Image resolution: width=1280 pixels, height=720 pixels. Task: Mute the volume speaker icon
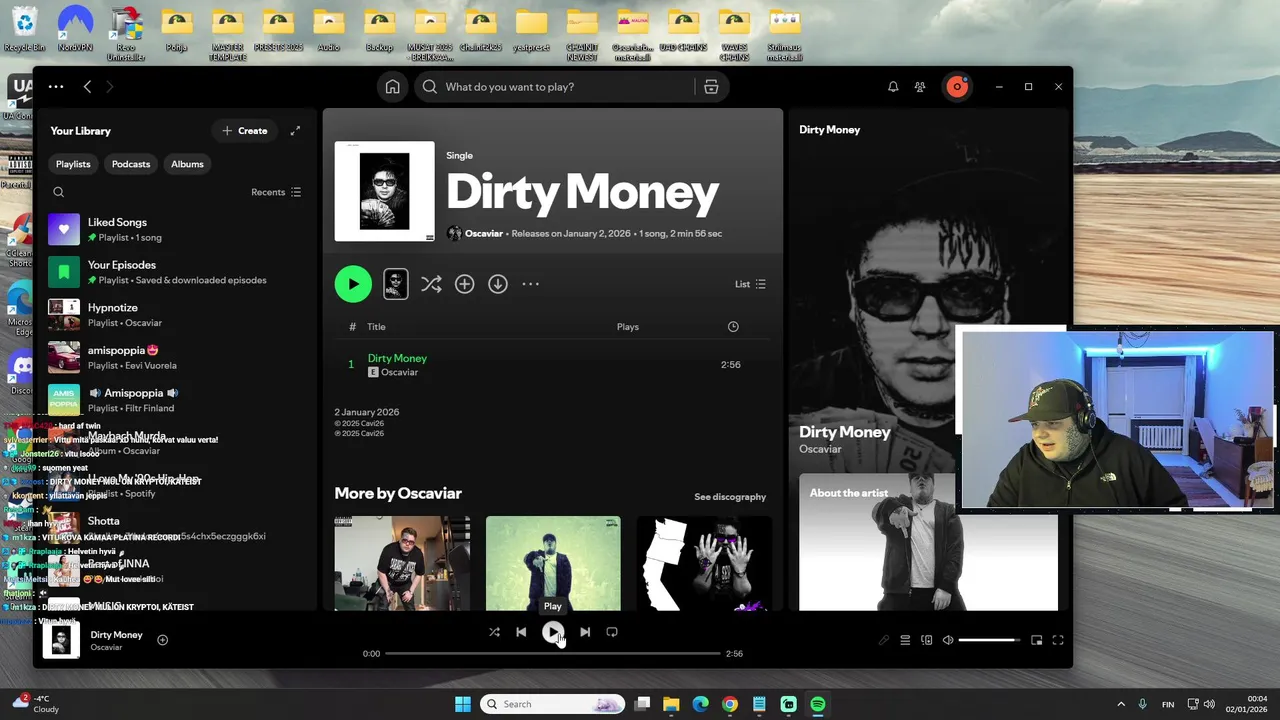pyautogui.click(x=948, y=640)
